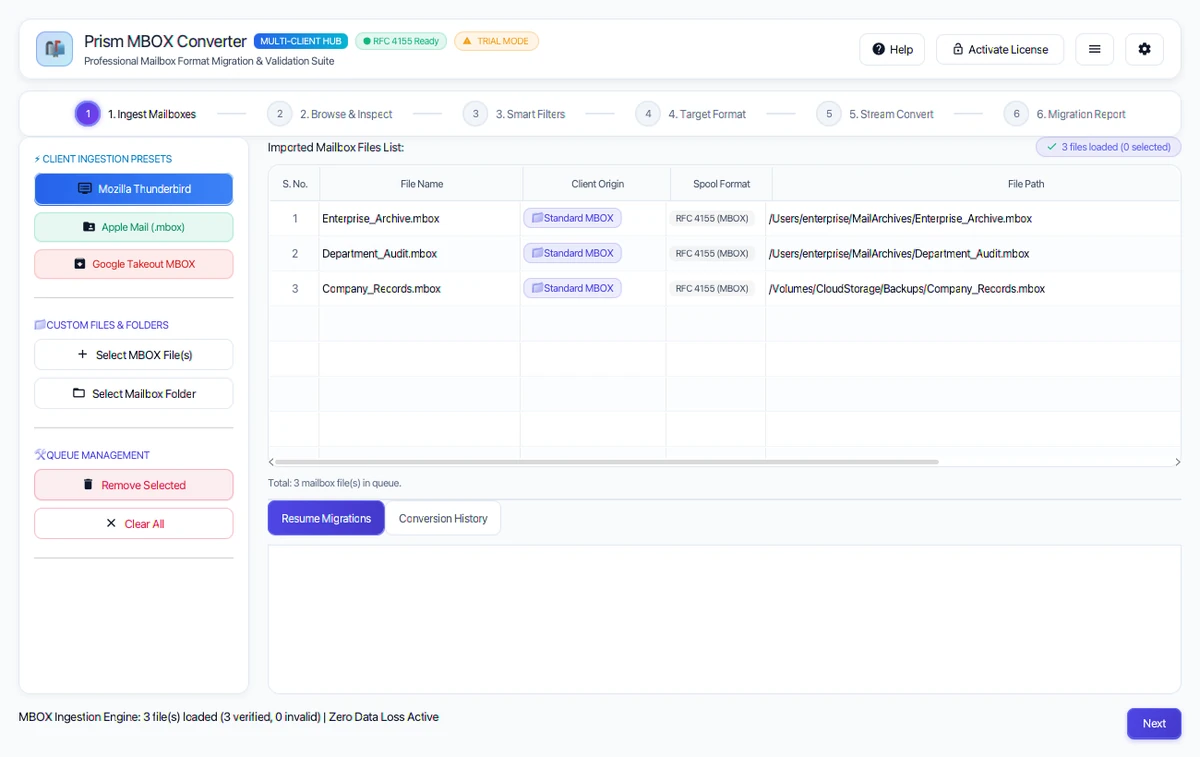Click the Department_Audit.mbox file path
This screenshot has height=757, width=1200.
point(899,253)
